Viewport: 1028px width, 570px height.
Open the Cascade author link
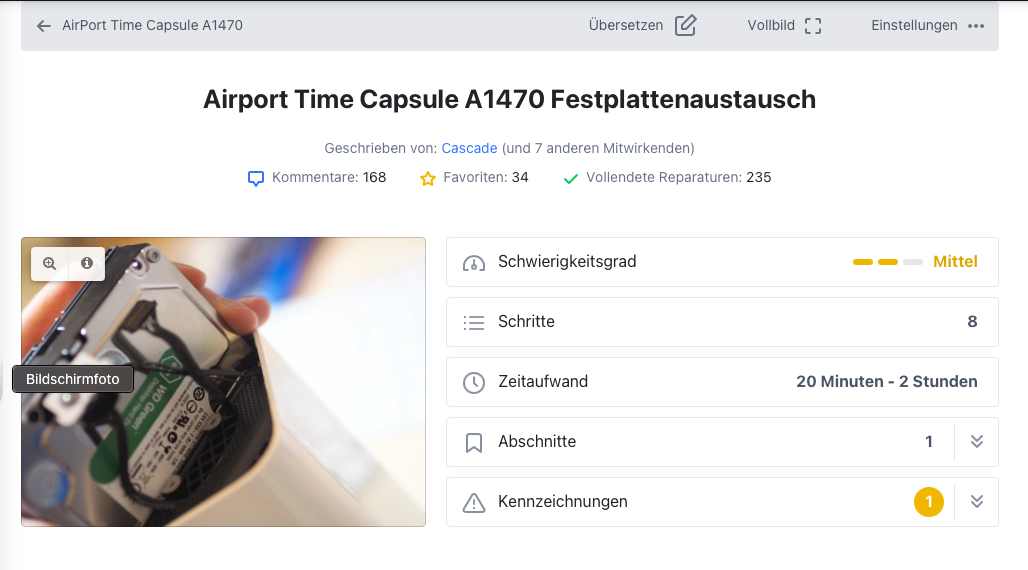point(469,148)
